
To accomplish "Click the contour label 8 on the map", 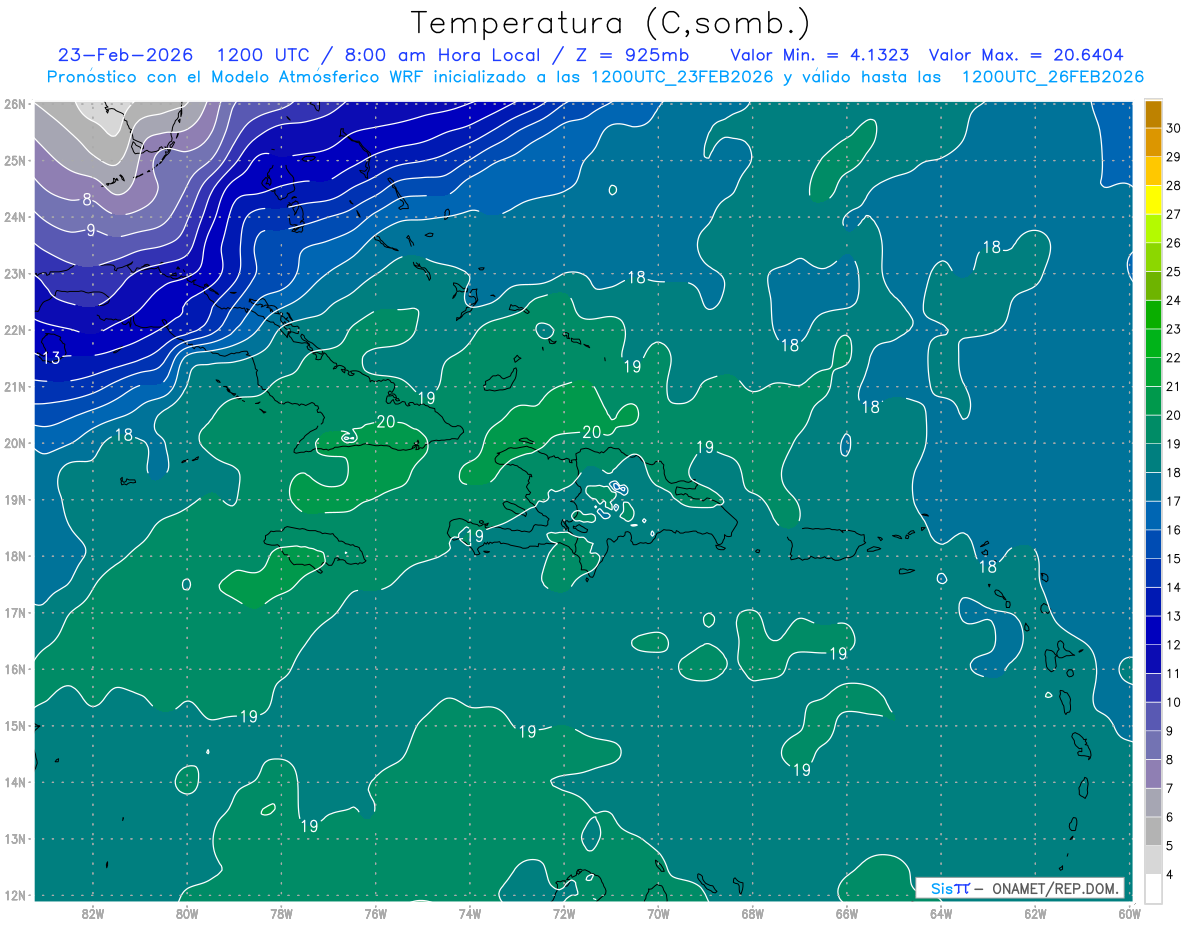I will [87, 200].
